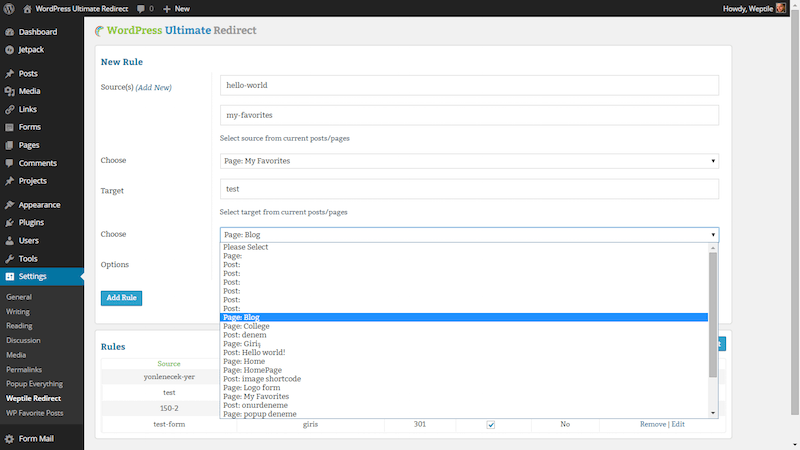This screenshot has width=800, height=450.
Task: Toggle the checkbox in the test-form rule row
Action: (x=491, y=424)
